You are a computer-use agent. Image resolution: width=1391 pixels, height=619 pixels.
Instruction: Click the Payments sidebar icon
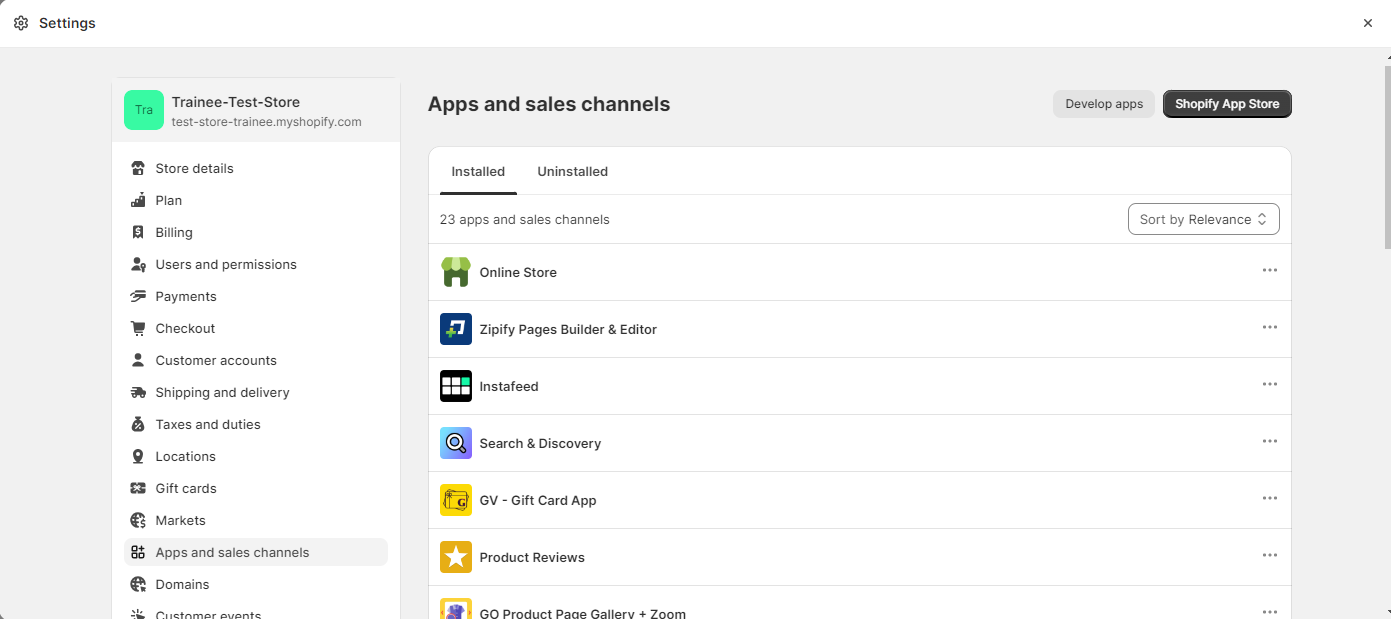click(x=137, y=296)
